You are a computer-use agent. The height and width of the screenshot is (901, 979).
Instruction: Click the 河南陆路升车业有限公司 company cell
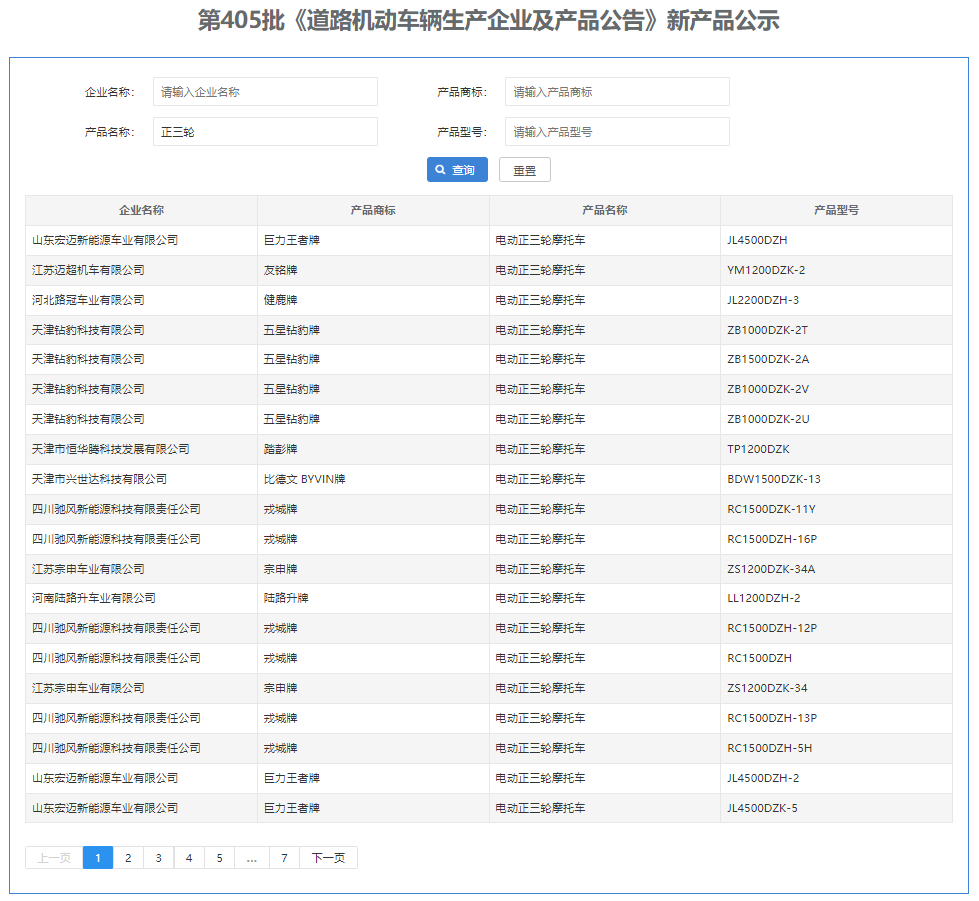click(94, 598)
